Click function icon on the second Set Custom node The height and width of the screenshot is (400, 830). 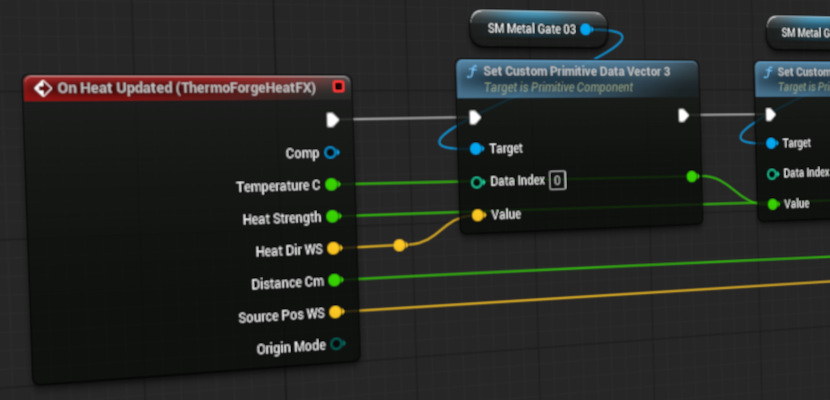coord(768,73)
